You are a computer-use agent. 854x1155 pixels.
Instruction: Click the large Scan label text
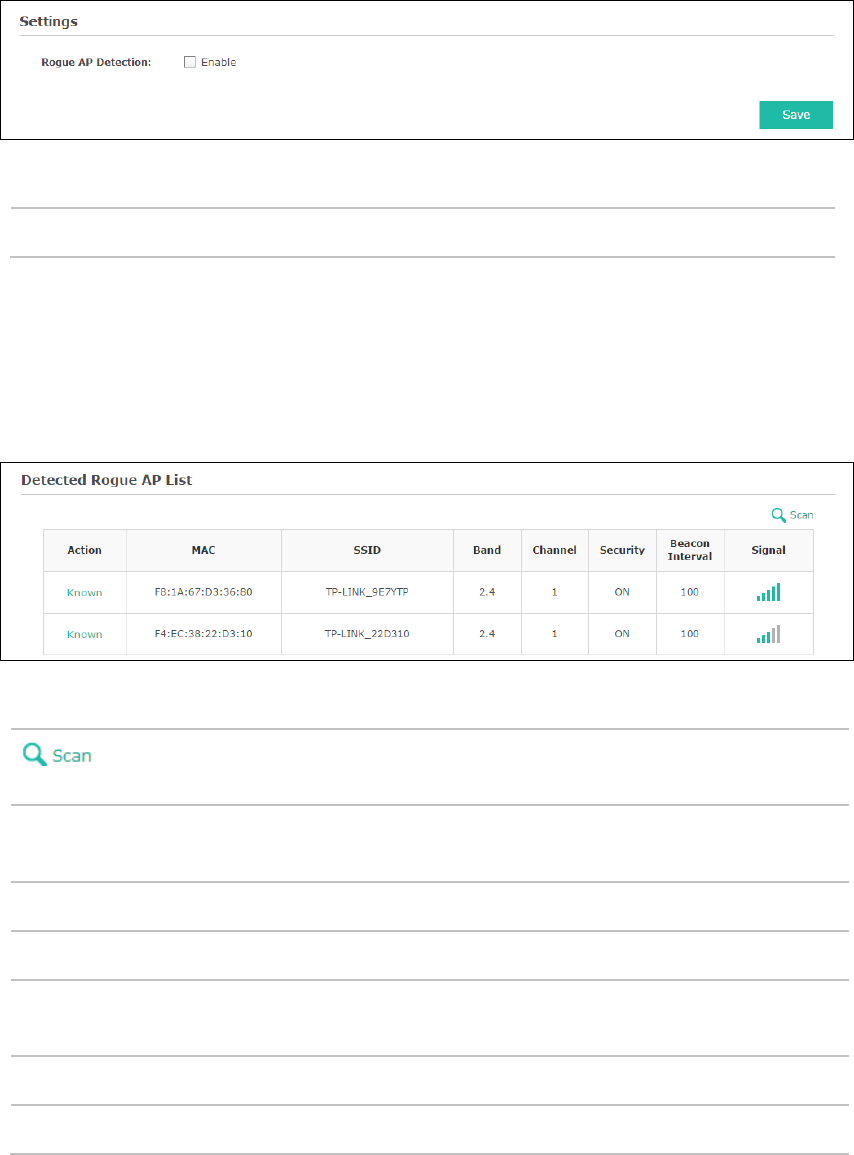tap(72, 756)
